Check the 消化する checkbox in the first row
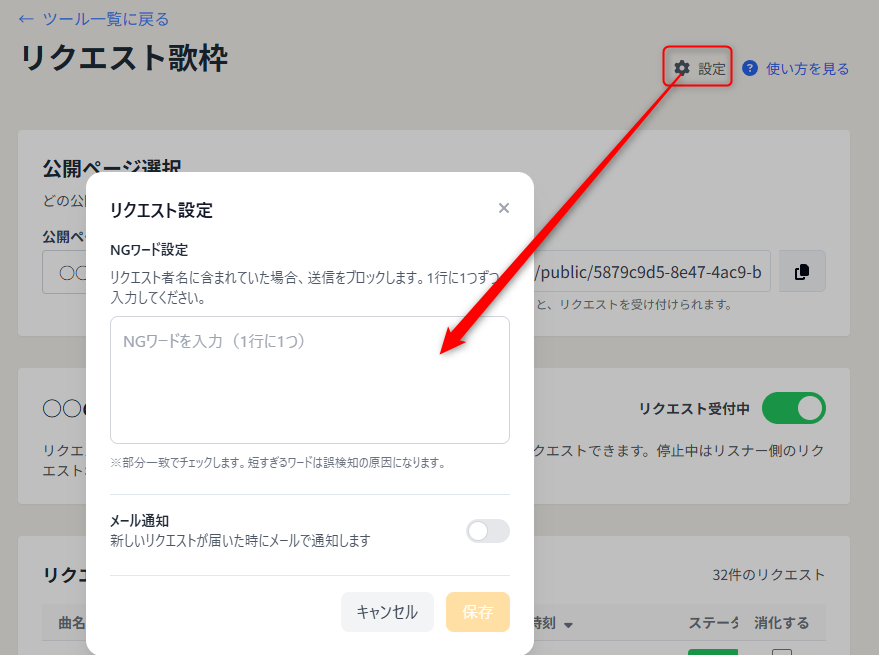The width and height of the screenshot is (879, 655). (783, 650)
